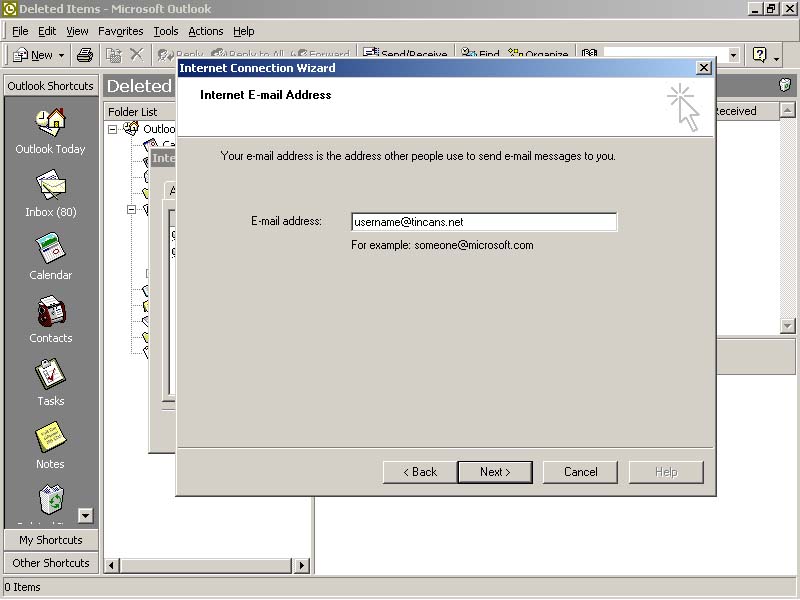Open the Contacts shortcut icon
The width and height of the screenshot is (800, 600).
(51, 311)
